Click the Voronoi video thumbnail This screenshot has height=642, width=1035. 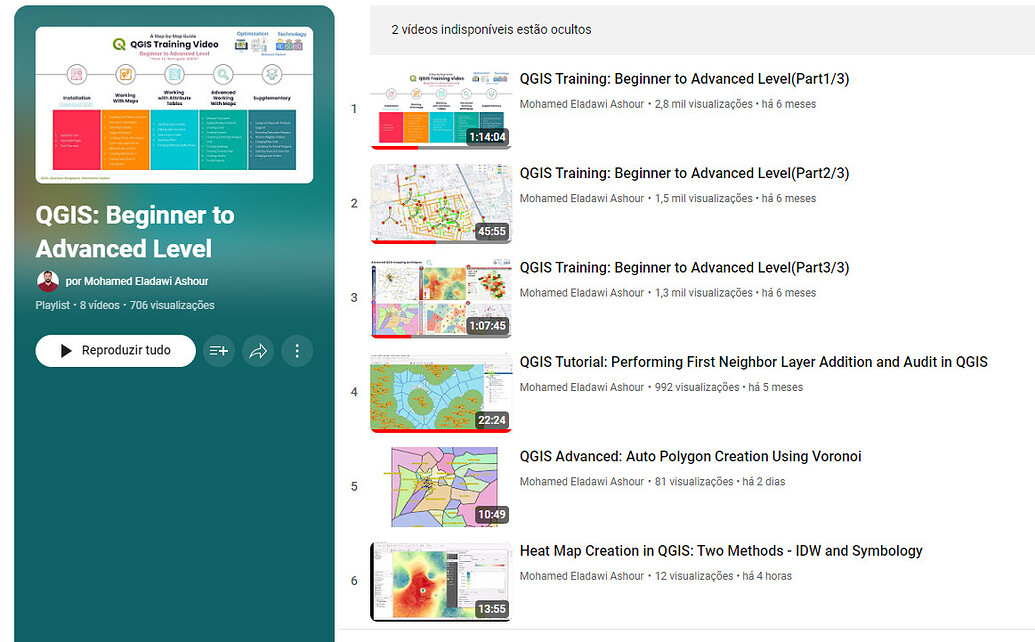pyautogui.click(x=441, y=487)
